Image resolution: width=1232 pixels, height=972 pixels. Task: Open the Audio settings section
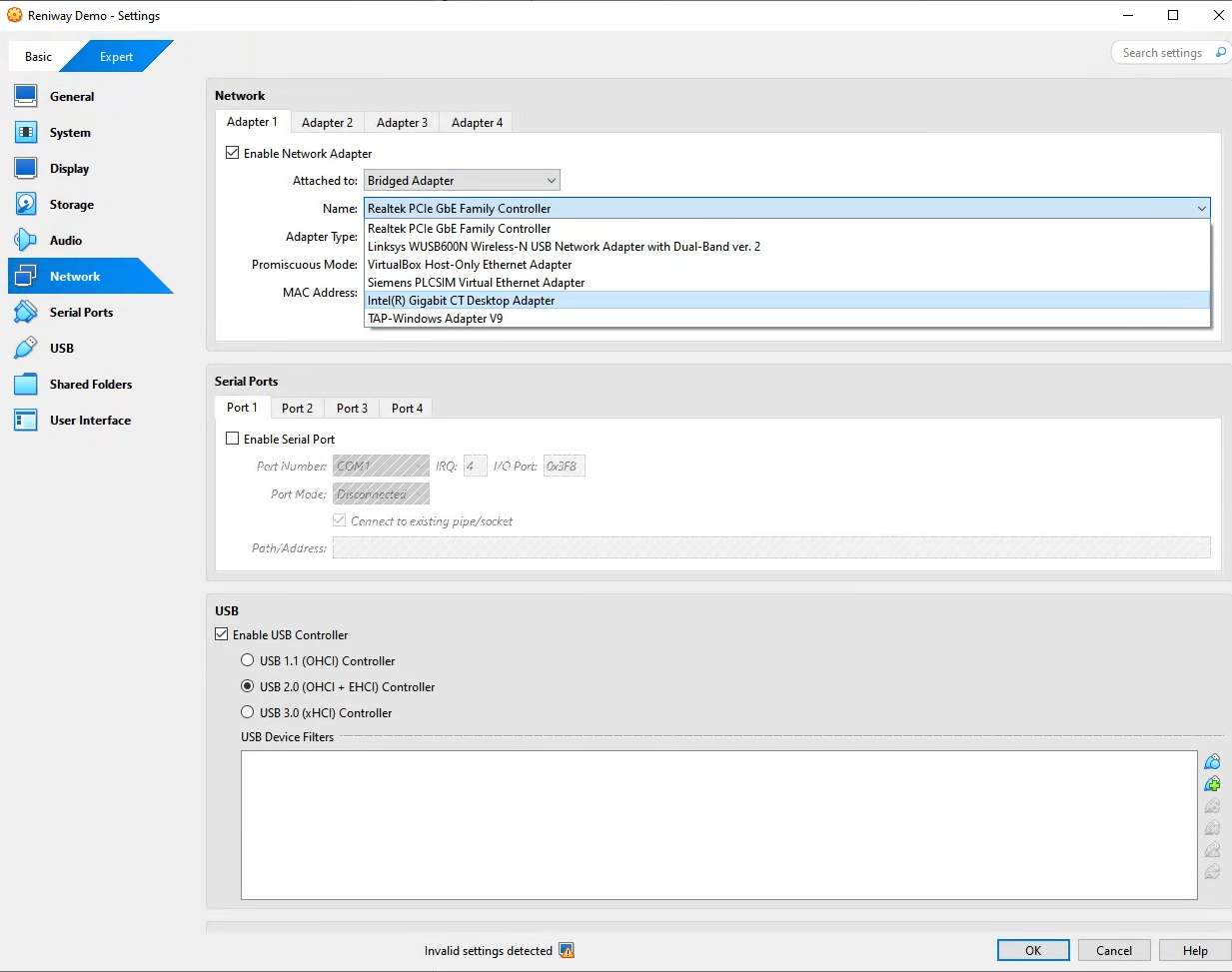point(66,241)
